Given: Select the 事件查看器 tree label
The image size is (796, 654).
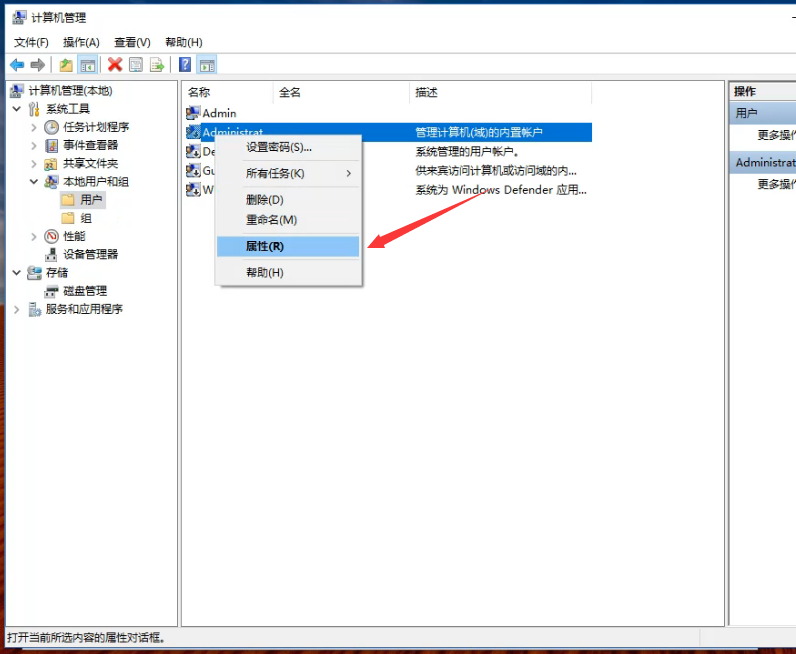Looking at the screenshot, I should 91,145.
